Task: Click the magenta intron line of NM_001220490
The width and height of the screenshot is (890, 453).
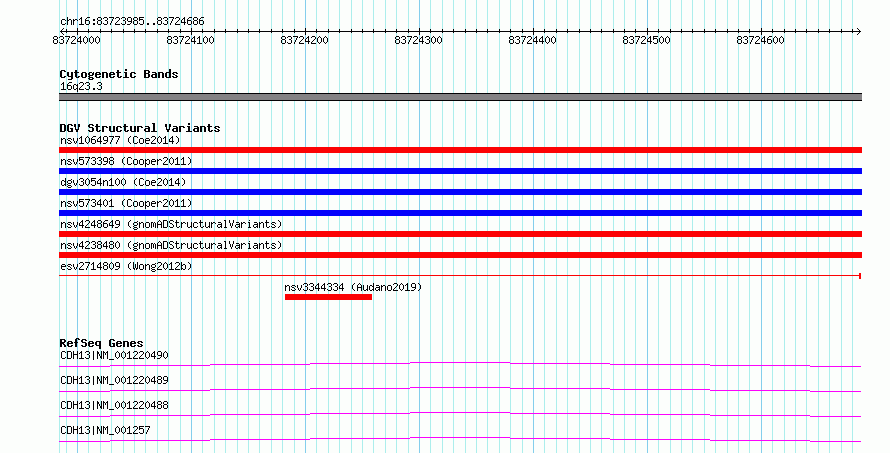Action: pyautogui.click(x=460, y=364)
